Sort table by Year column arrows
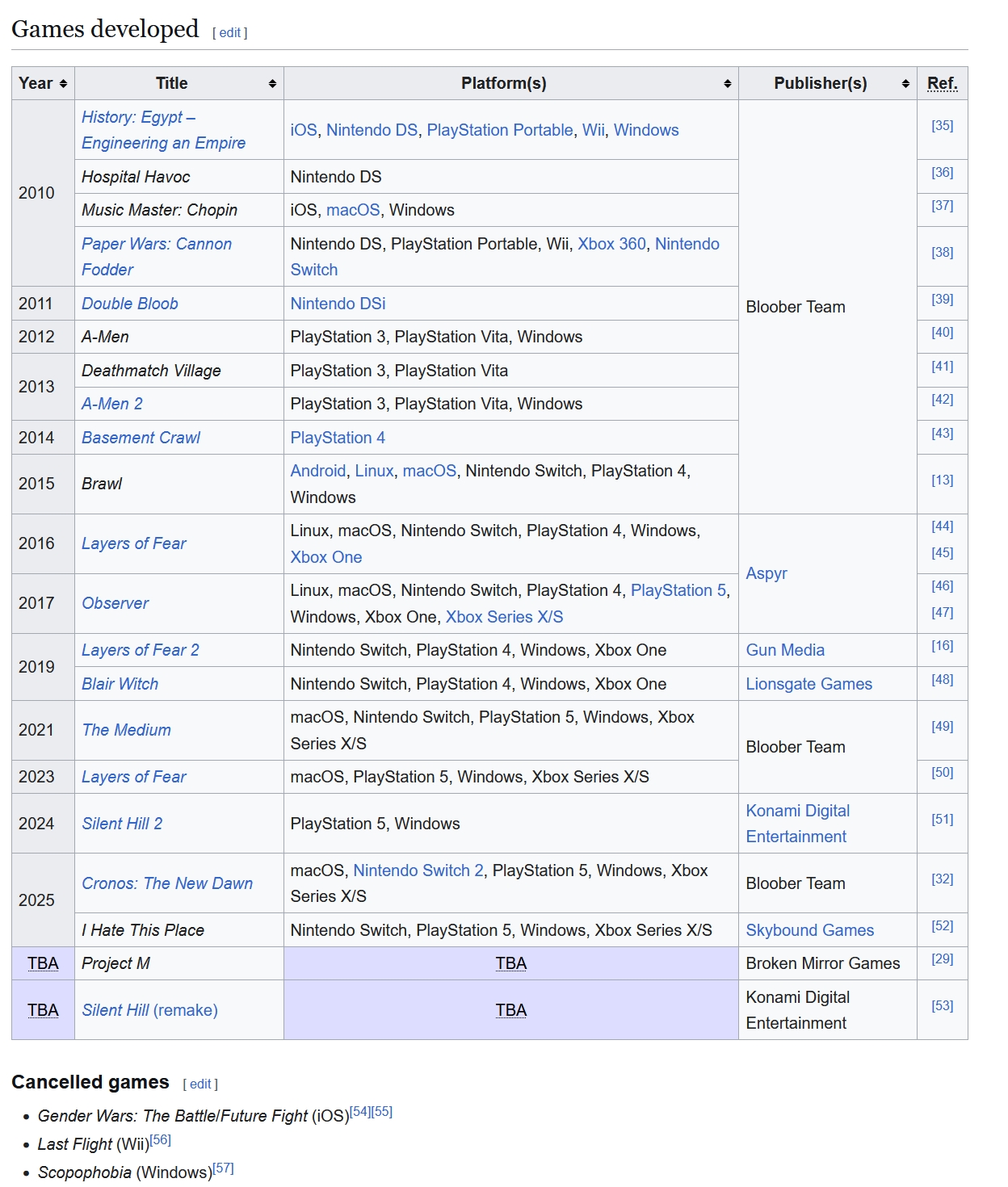 click(x=63, y=84)
